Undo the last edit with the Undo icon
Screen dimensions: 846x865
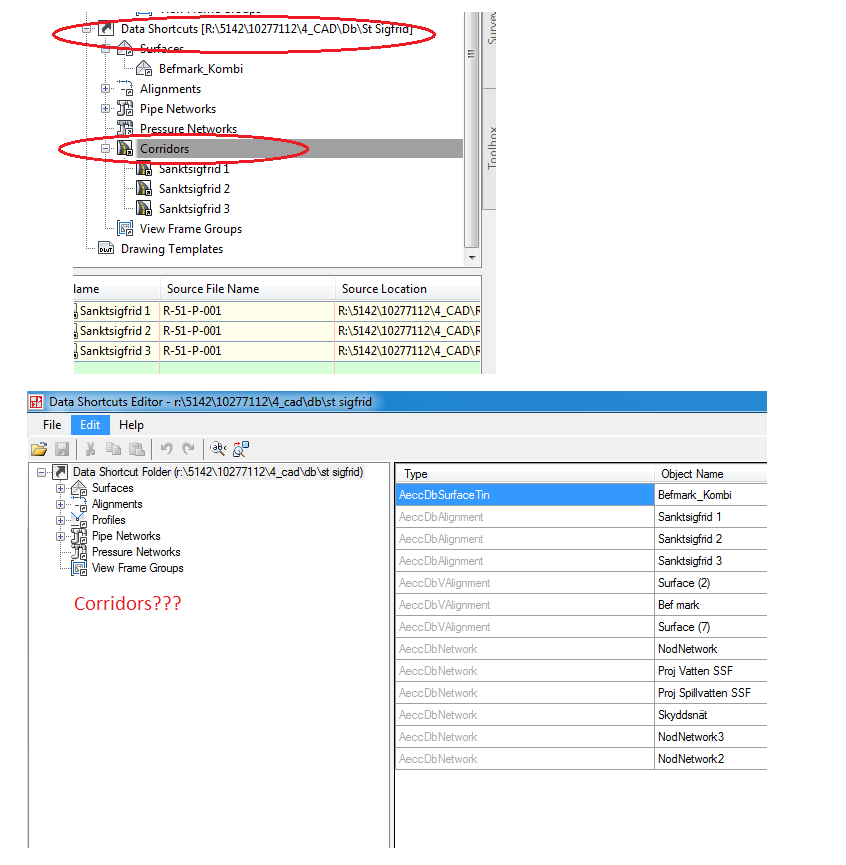click(x=168, y=449)
